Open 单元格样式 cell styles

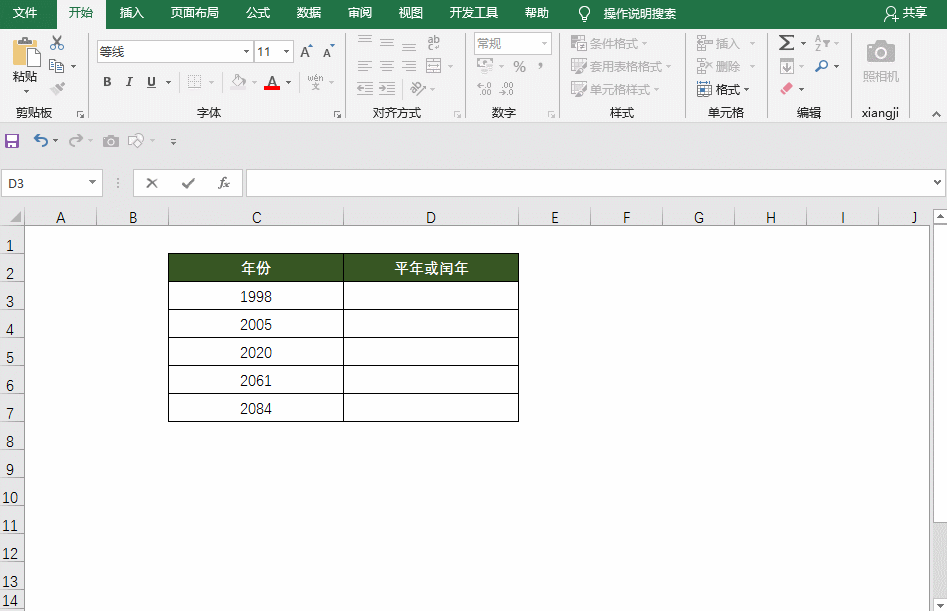pos(615,89)
